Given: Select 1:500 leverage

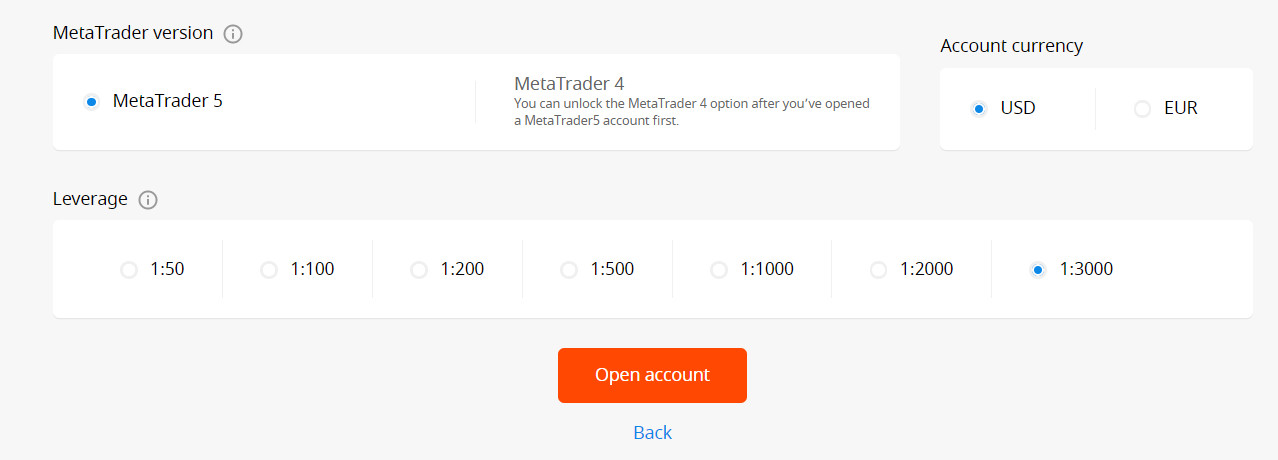Looking at the screenshot, I should coord(569,270).
